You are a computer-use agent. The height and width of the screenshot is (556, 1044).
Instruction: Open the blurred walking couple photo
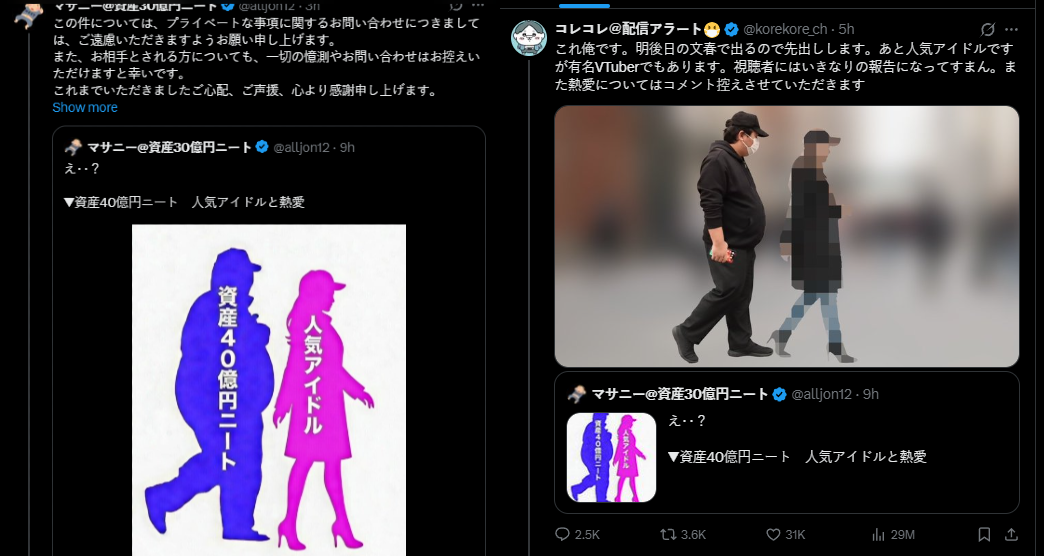pyautogui.click(x=786, y=236)
